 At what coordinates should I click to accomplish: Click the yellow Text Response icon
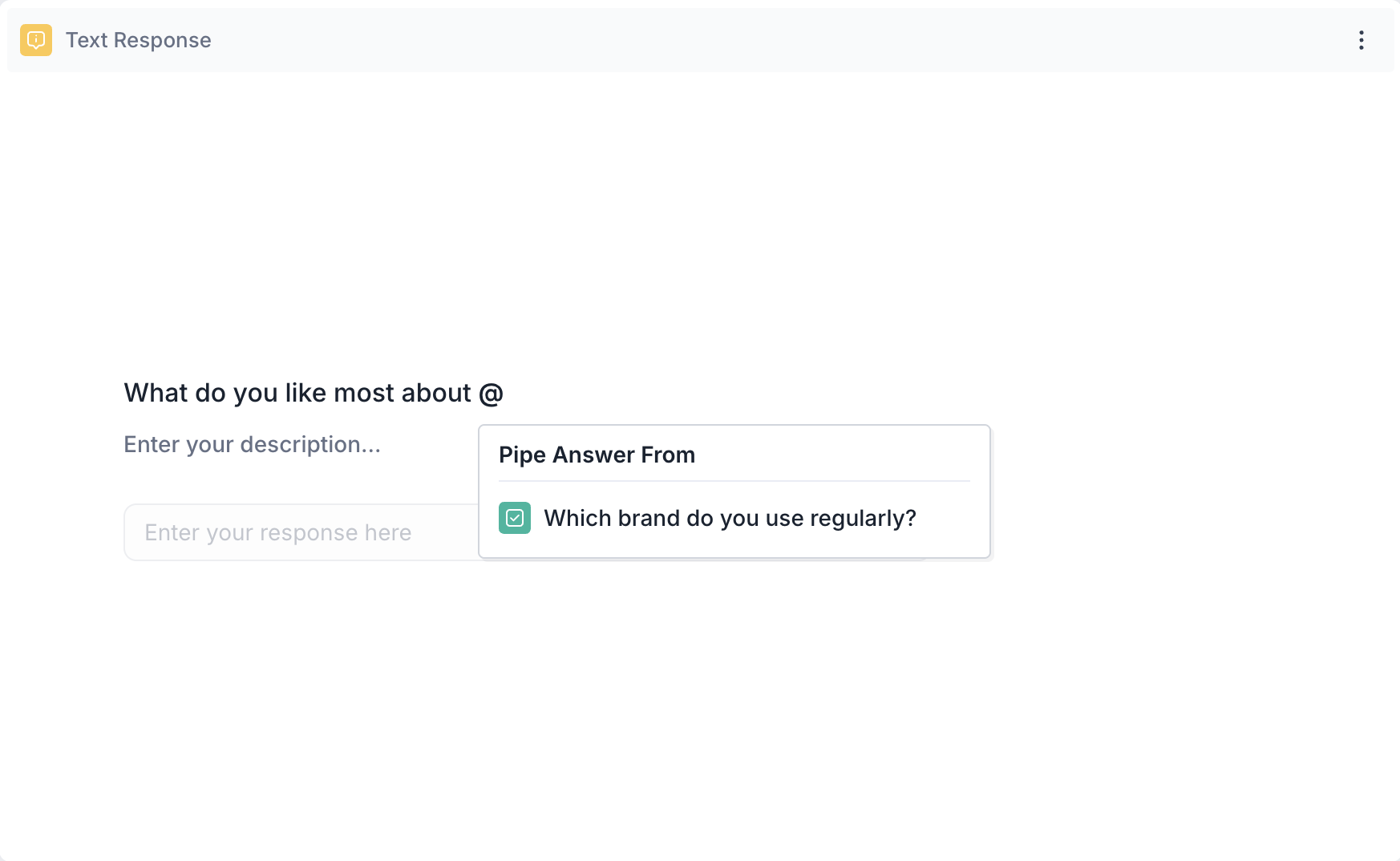click(36, 40)
